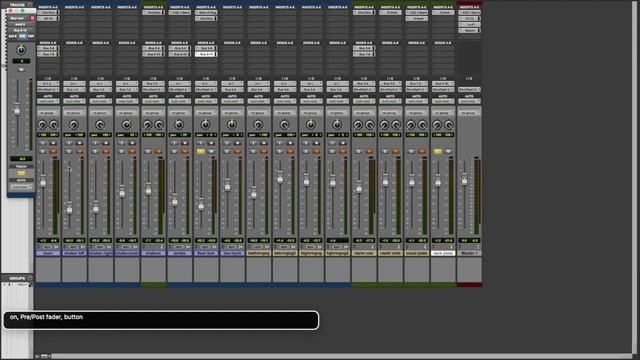Open first insert on the Master 1 track
The width and height of the screenshot is (640, 360).
[469, 13]
